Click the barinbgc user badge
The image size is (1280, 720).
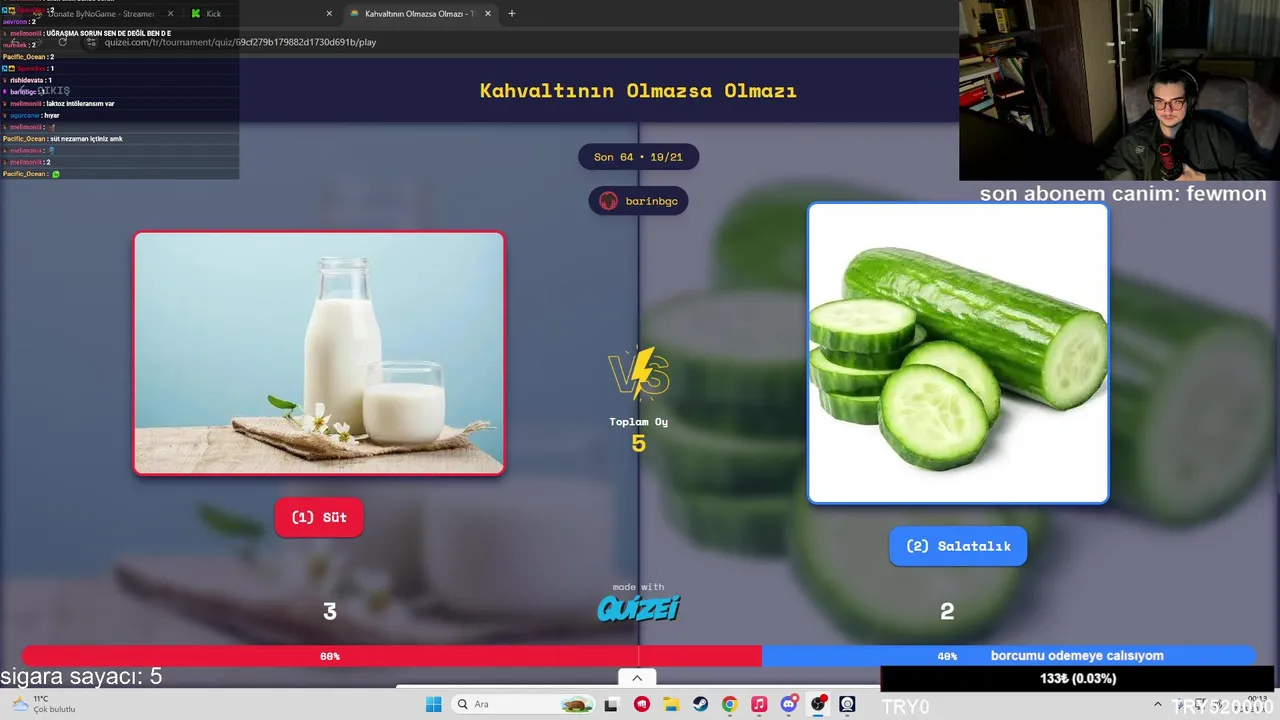[x=638, y=201]
